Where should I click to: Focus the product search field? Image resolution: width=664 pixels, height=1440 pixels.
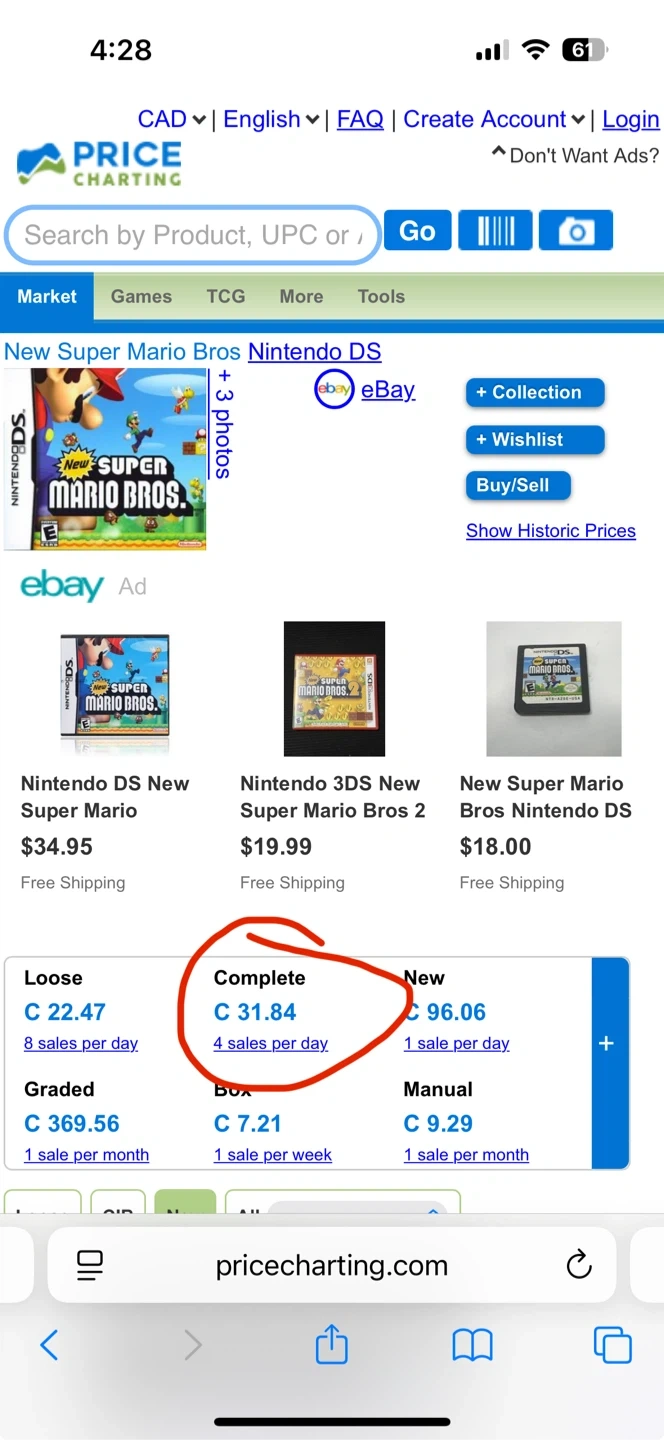click(190, 236)
